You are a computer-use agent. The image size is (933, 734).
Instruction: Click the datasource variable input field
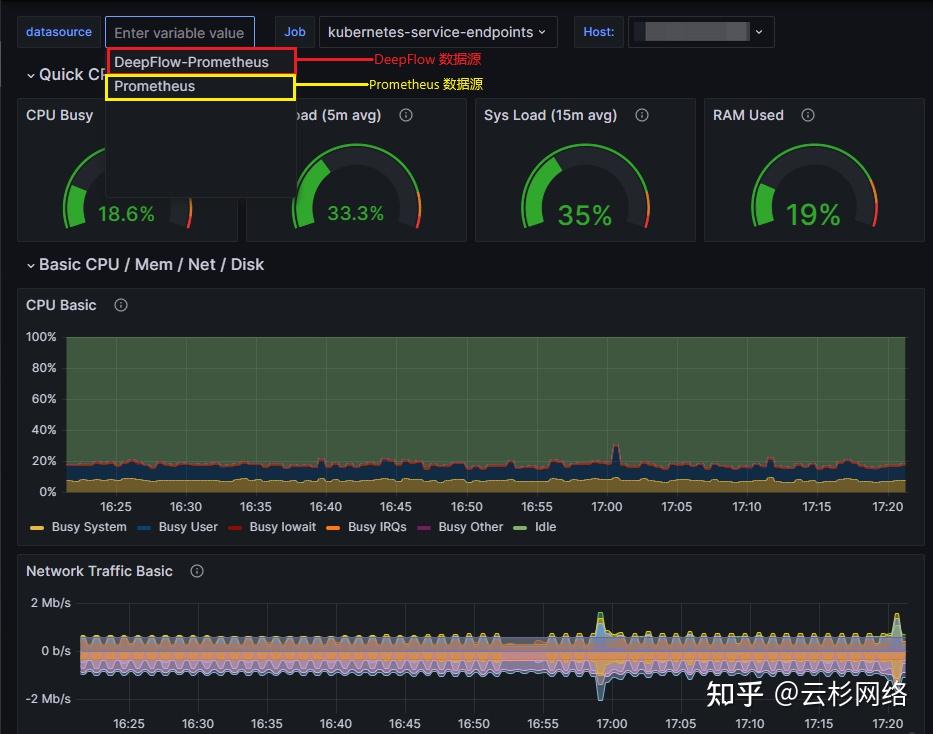click(x=180, y=33)
